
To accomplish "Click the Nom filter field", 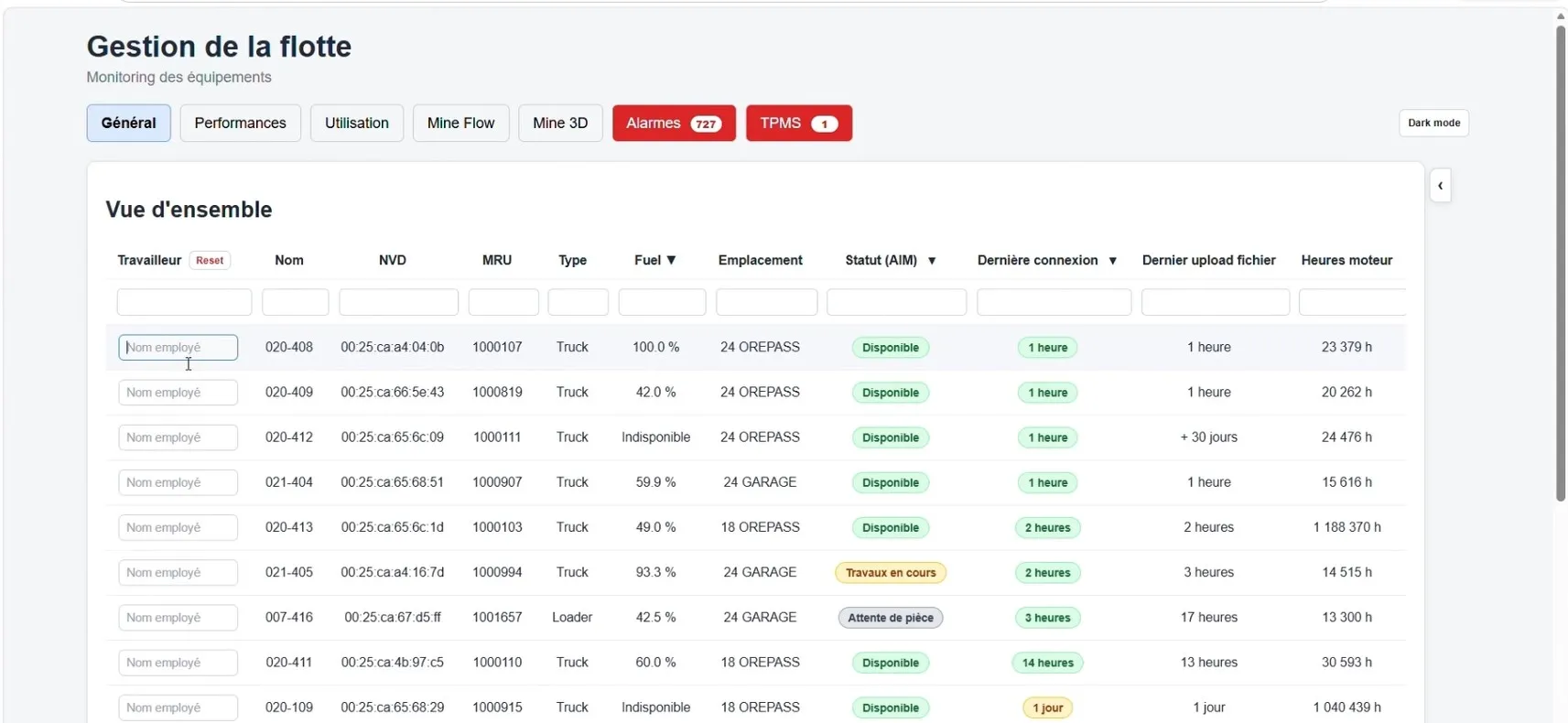I will pos(296,302).
